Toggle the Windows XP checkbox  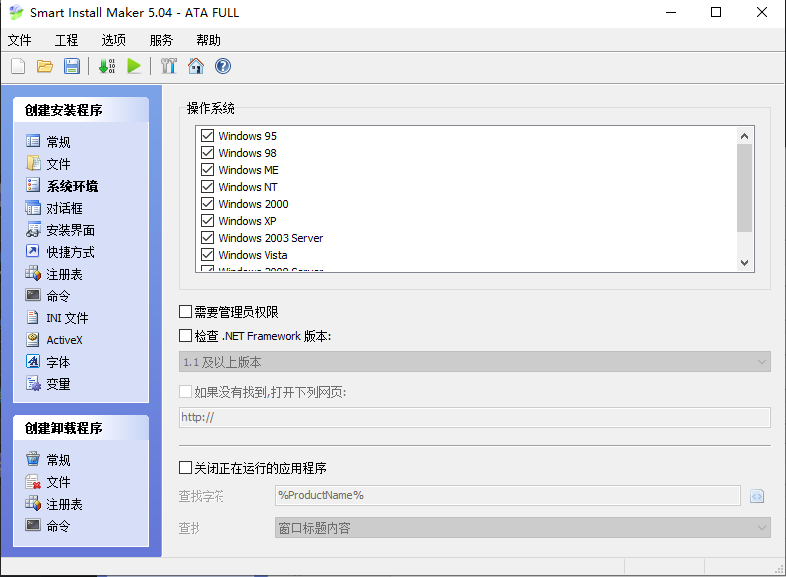207,221
